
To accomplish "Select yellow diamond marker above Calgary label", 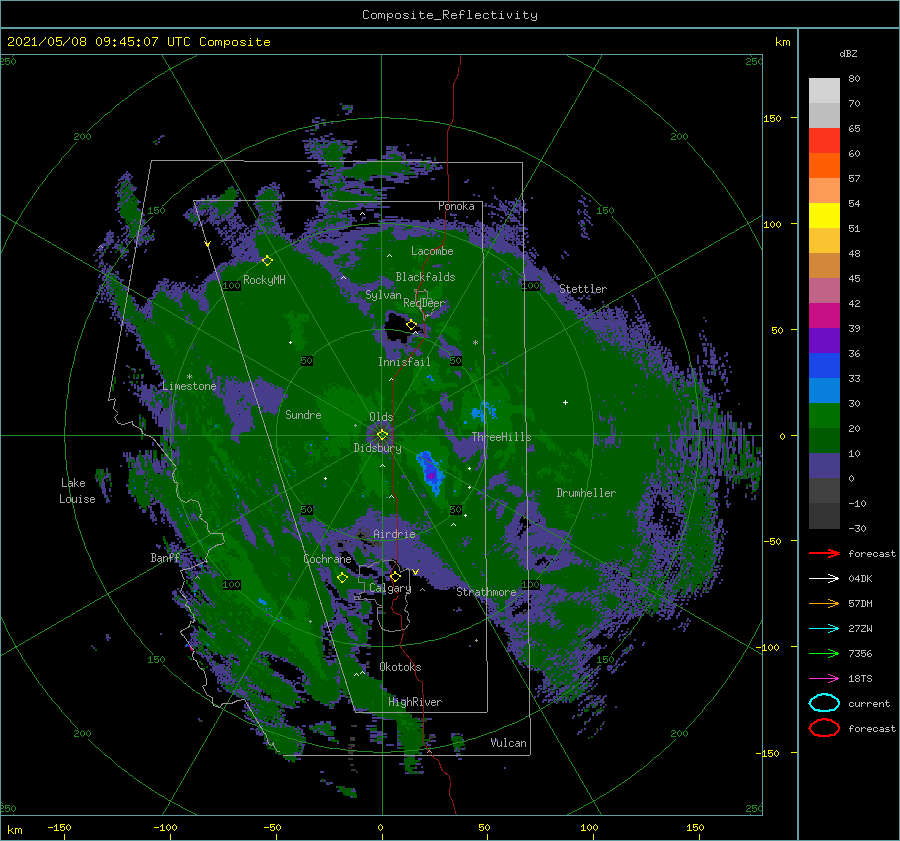I will [x=395, y=576].
